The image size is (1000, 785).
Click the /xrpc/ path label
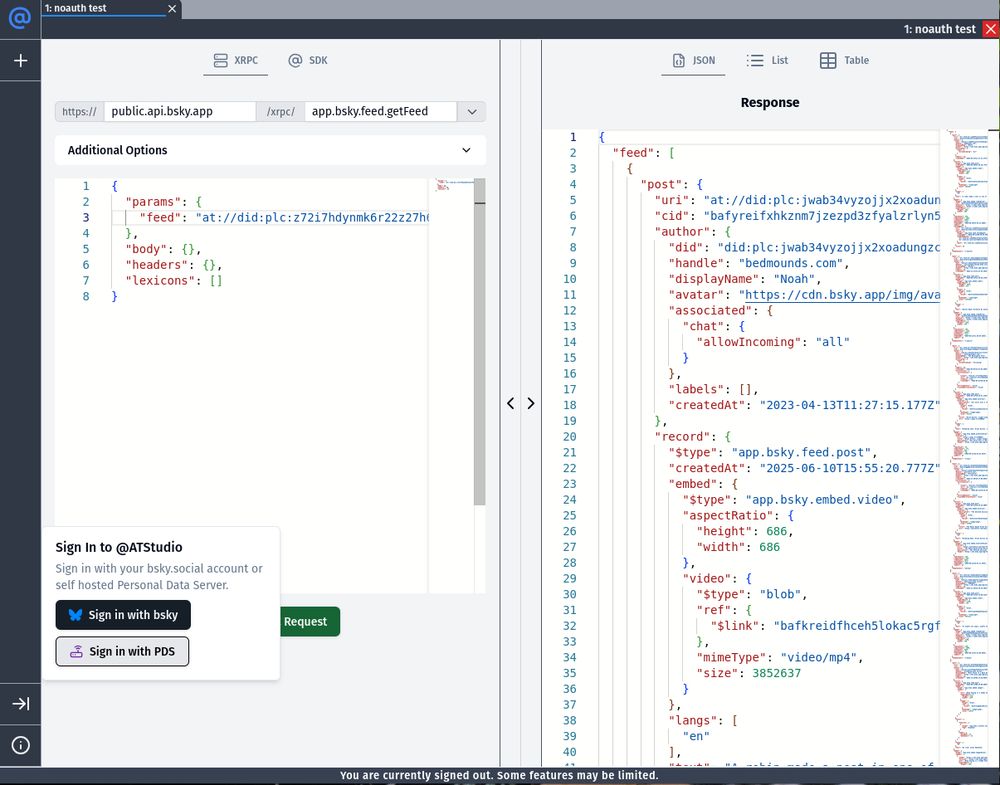pos(281,112)
